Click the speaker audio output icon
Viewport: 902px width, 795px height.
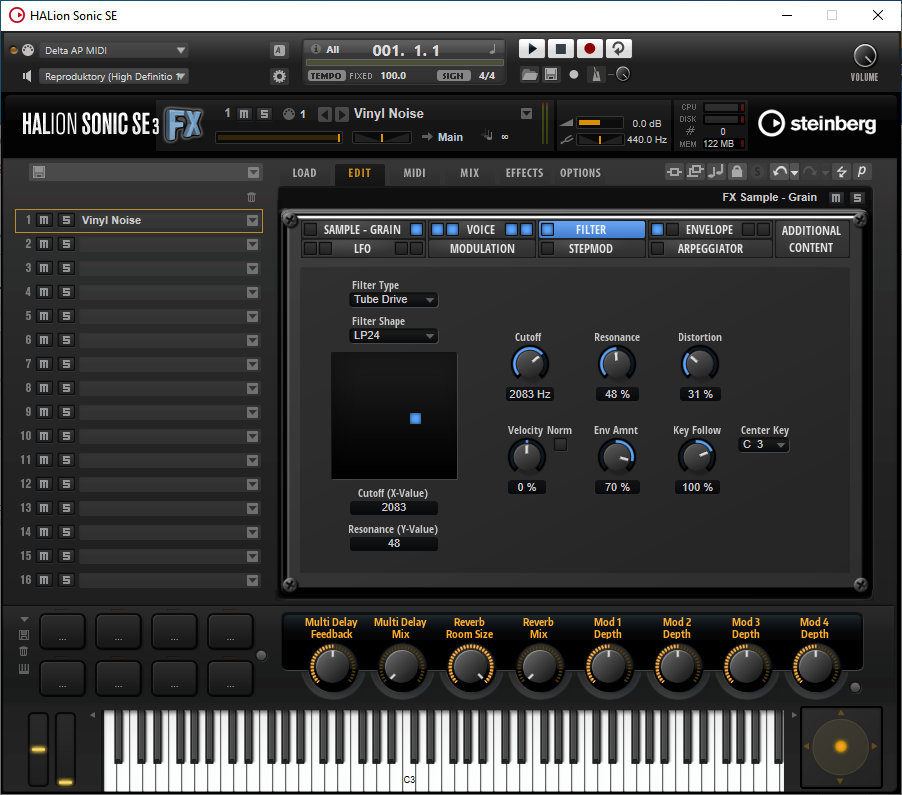pyautogui.click(x=26, y=76)
